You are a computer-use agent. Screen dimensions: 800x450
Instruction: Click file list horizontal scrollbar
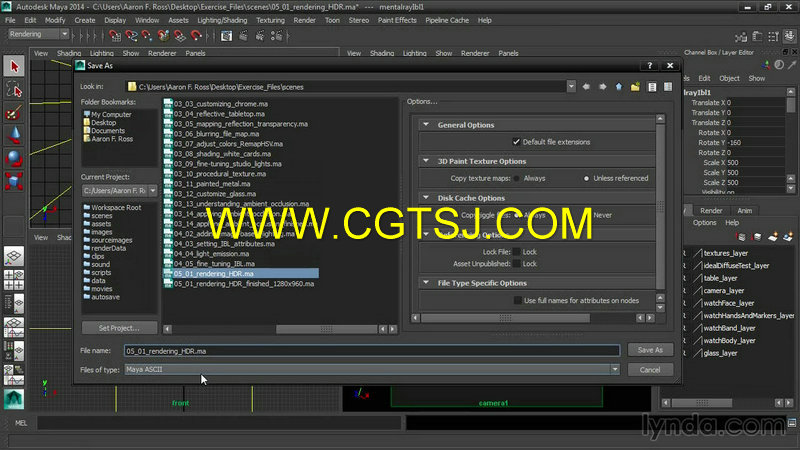(x=327, y=329)
